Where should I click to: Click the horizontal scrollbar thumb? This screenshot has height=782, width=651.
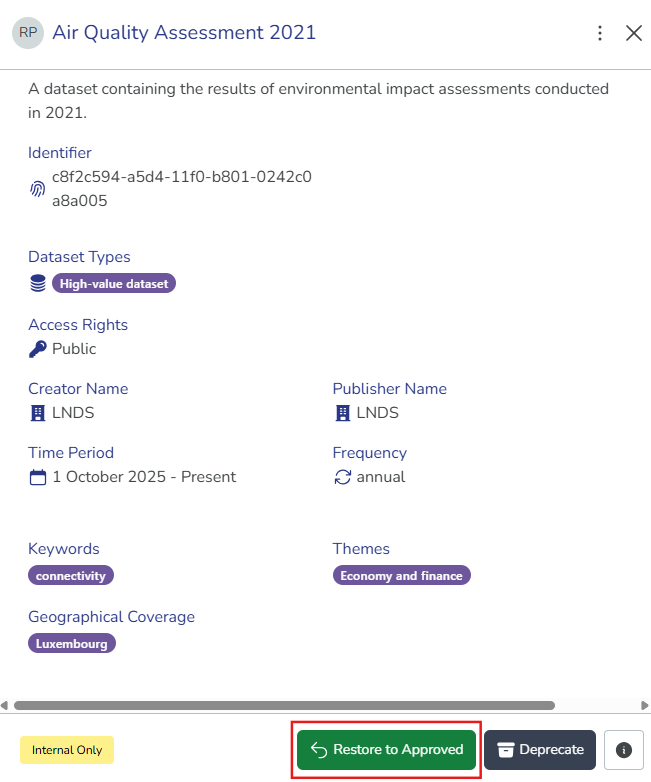click(284, 705)
